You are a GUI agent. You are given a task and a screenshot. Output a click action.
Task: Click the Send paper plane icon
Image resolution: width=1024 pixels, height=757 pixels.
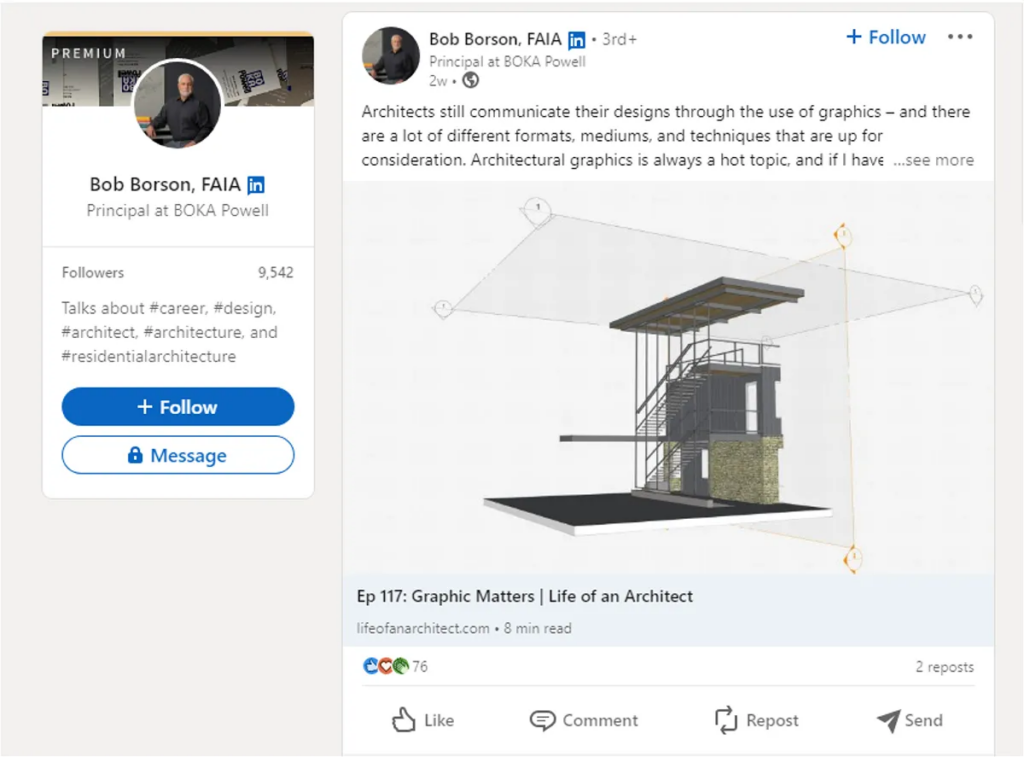(890, 720)
